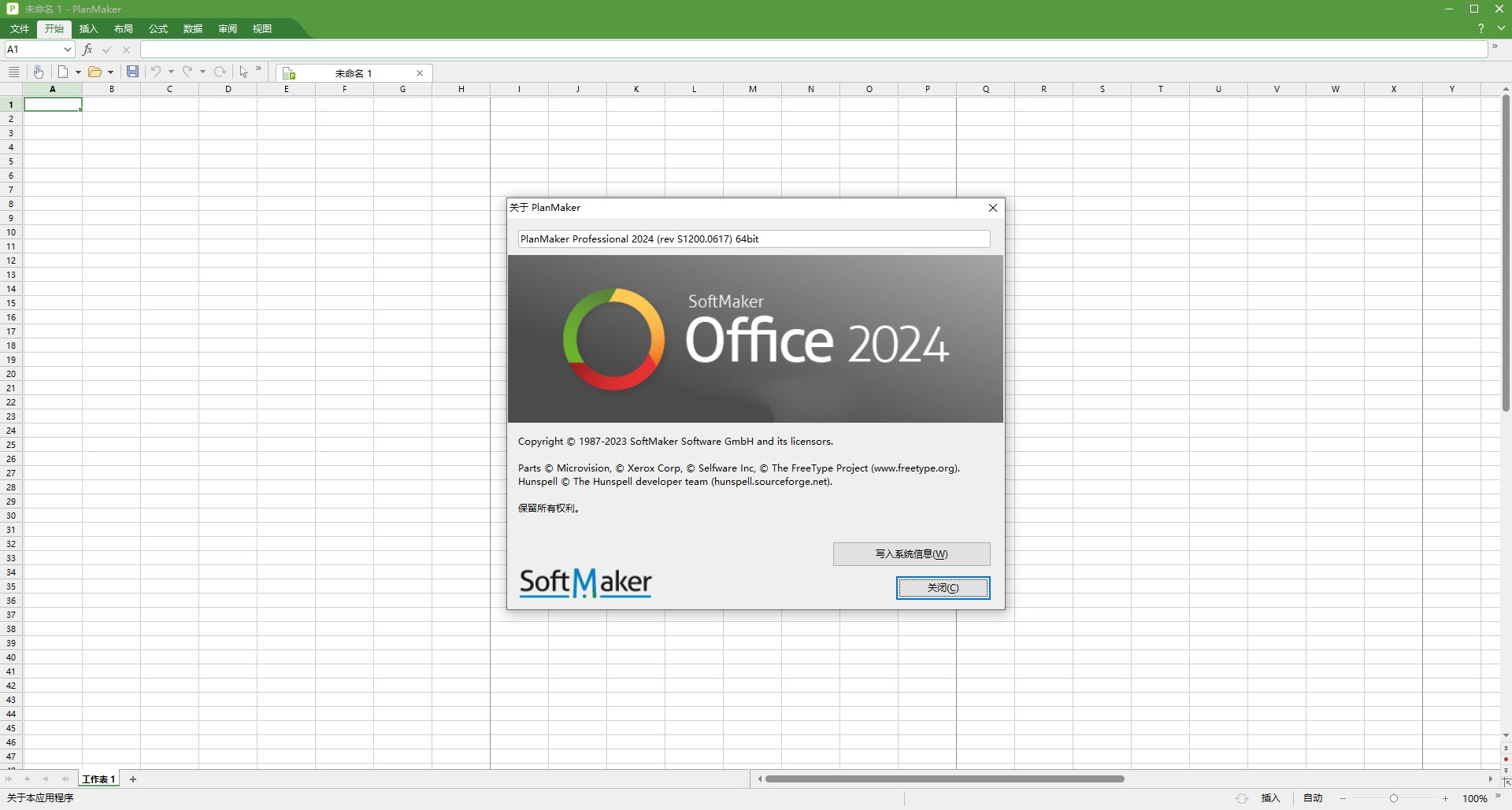
Task: Go to next sheet navigation arrow
Action: (x=46, y=779)
